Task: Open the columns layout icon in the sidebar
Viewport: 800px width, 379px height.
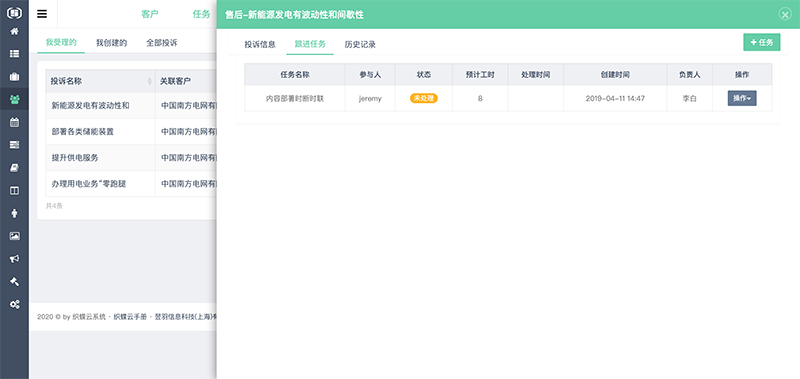Action: pyautogui.click(x=14, y=190)
